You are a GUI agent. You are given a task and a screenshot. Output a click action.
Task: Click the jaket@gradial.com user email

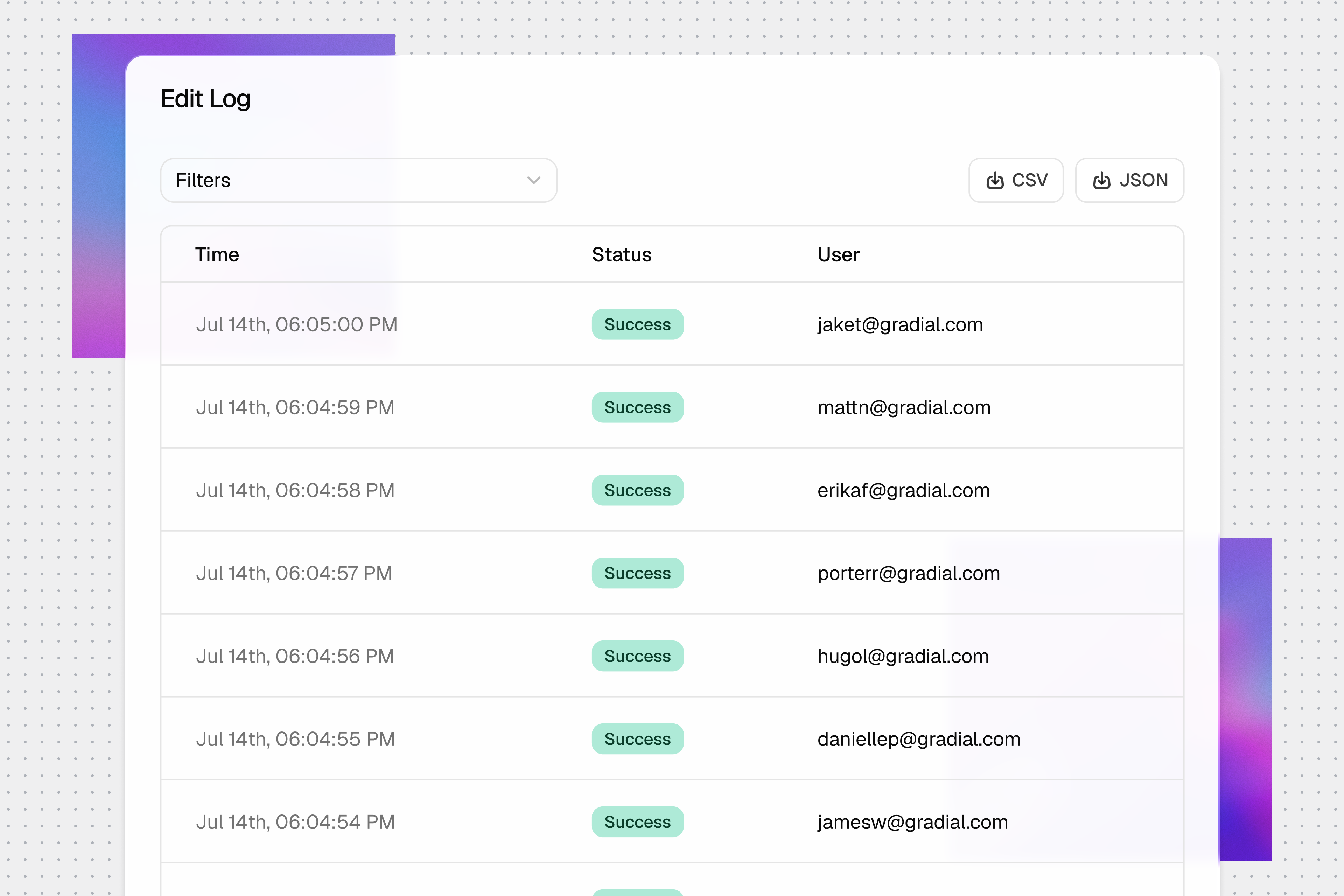click(x=901, y=324)
